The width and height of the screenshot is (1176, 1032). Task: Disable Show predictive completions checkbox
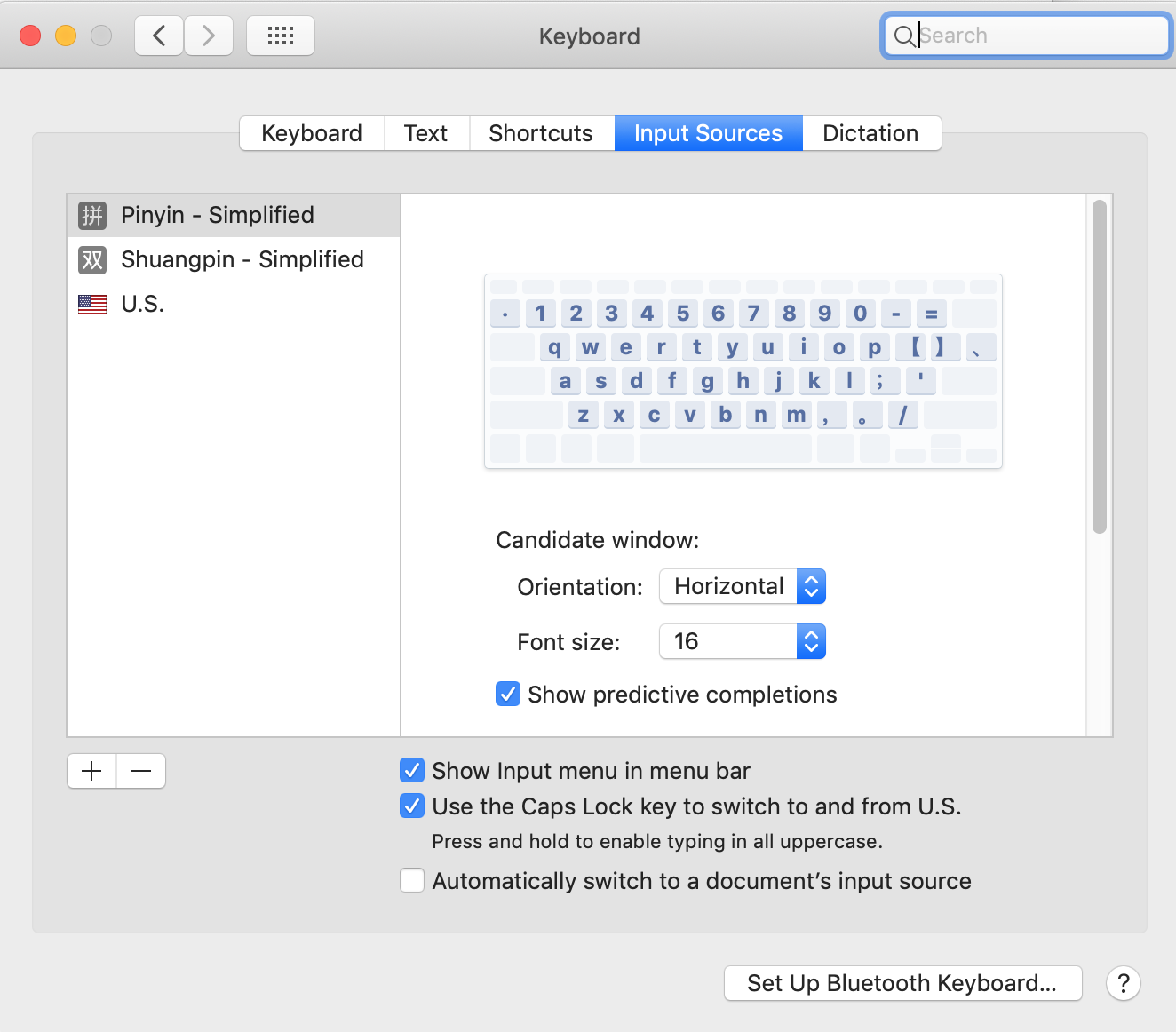tap(508, 694)
